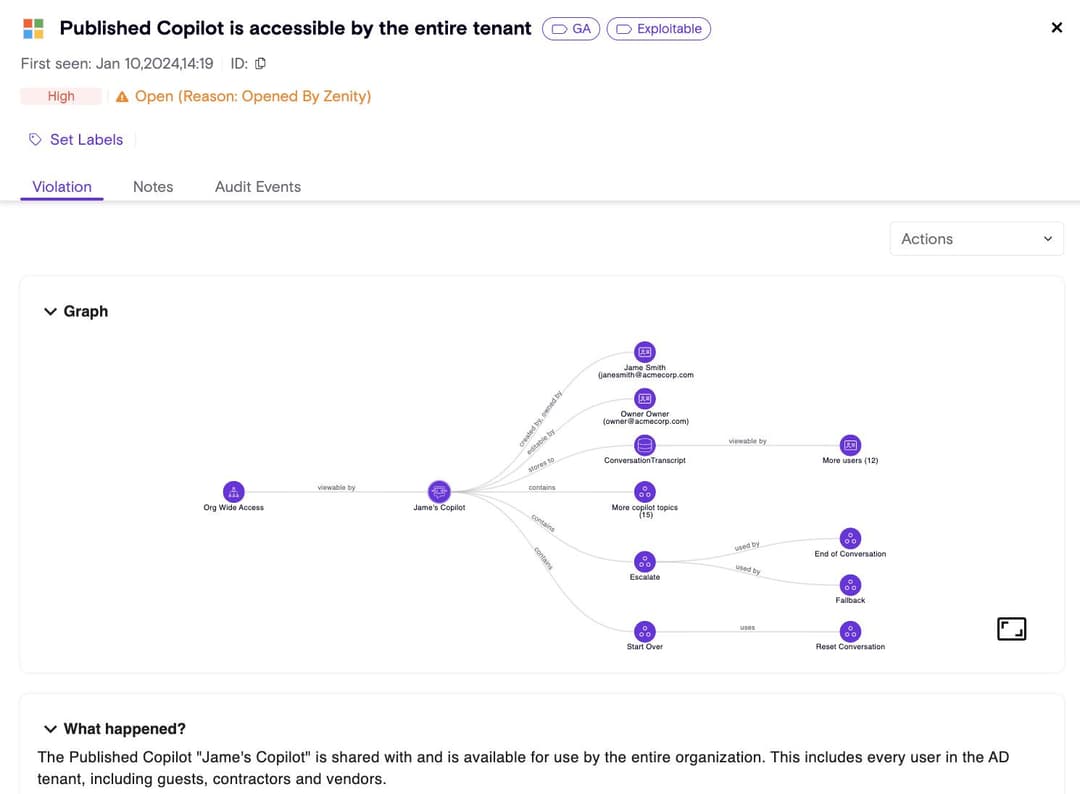
Task: Click the Org Wide Access node icon
Action: tap(233, 492)
